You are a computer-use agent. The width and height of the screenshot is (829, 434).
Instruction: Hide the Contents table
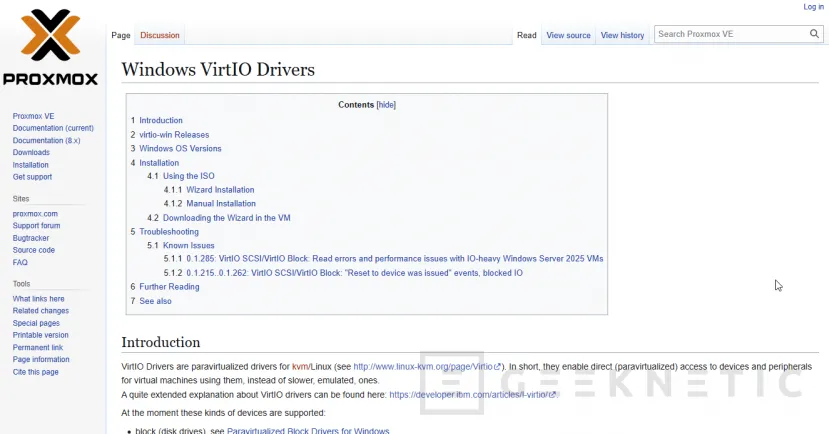[x=386, y=105]
